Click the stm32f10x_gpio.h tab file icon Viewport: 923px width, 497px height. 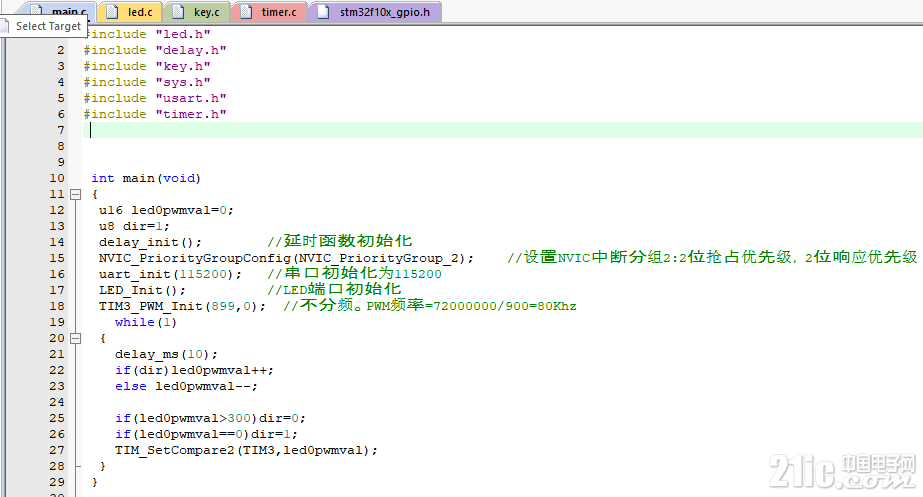[323, 12]
